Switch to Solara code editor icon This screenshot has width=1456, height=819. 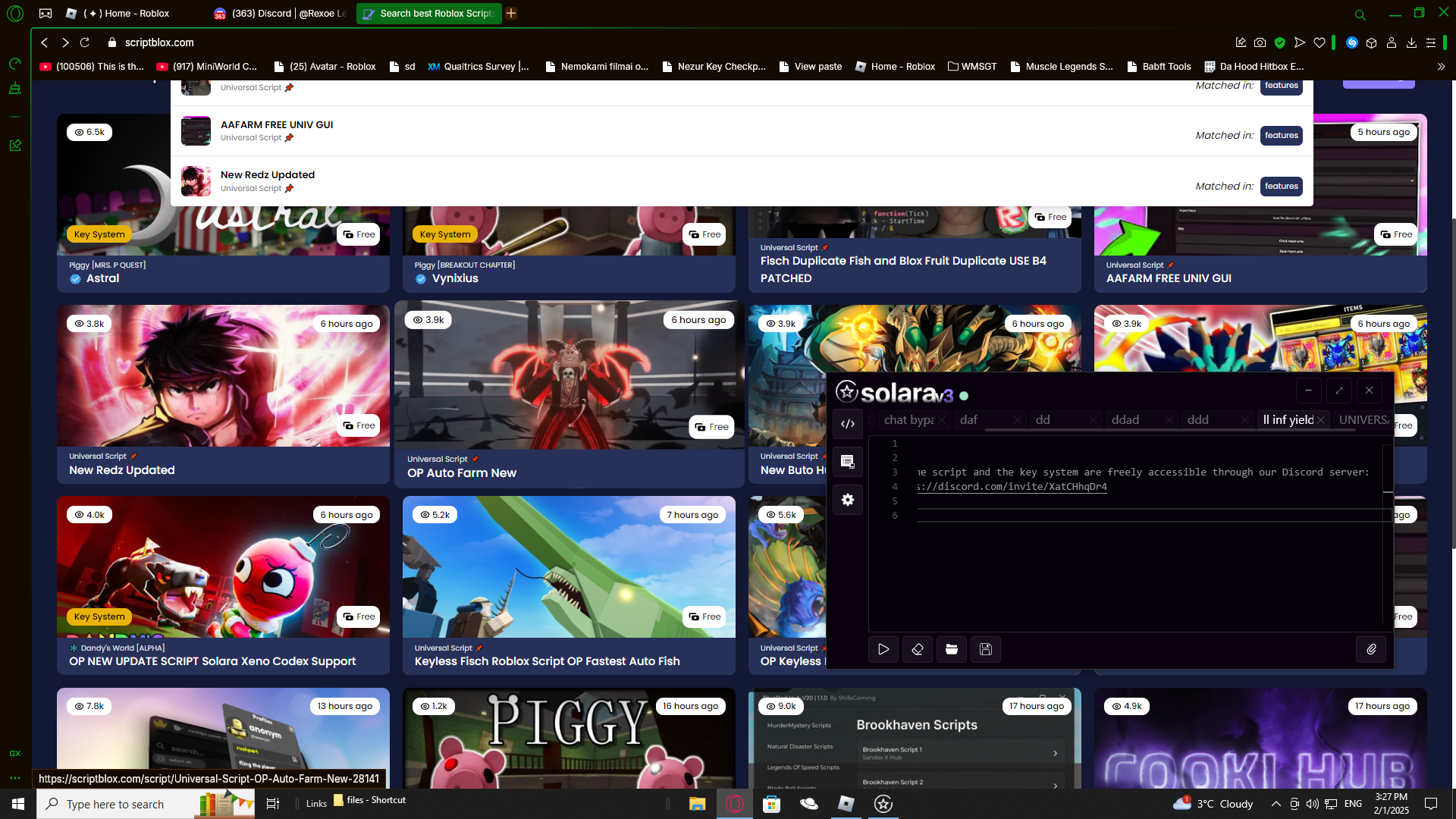point(848,424)
